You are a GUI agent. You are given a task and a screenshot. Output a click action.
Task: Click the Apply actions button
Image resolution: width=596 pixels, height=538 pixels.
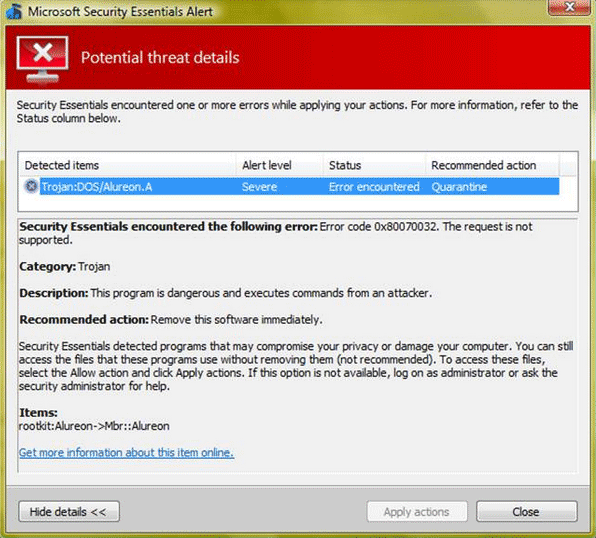[x=417, y=512]
